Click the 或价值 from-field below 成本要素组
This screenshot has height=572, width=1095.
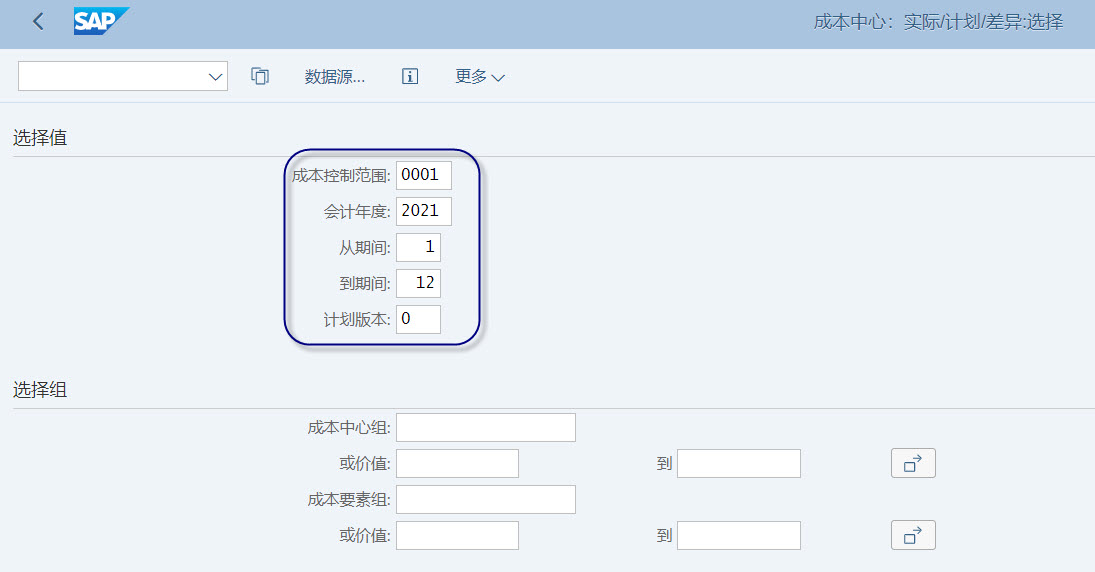pyautogui.click(x=457, y=536)
